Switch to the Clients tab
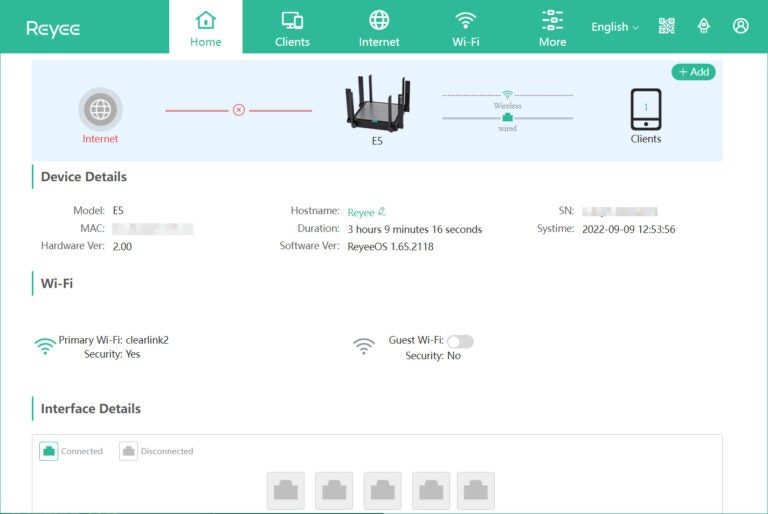Viewport: 768px width, 514px height. pos(292,28)
